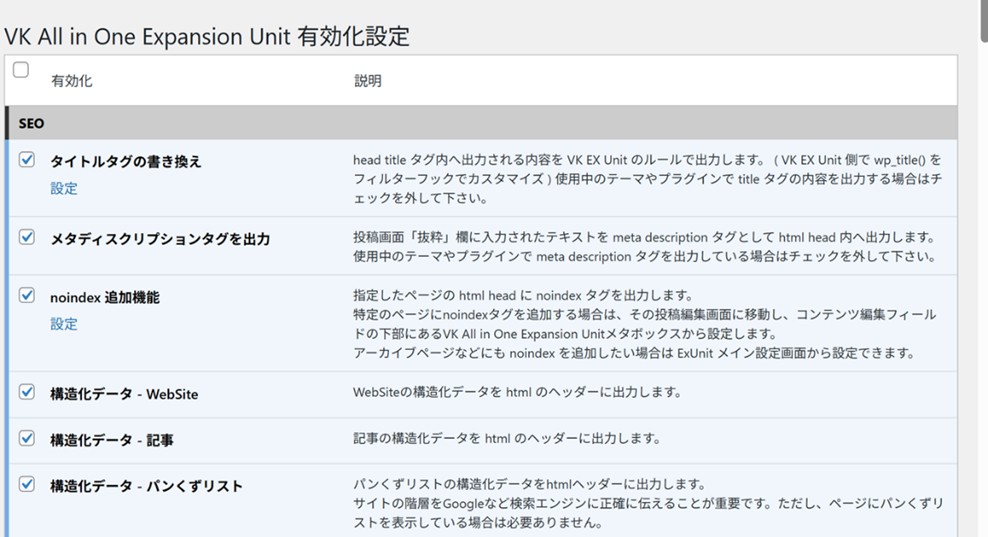
Task: Click description starting with head title タグ内へ出力
Action: [x=648, y=179]
